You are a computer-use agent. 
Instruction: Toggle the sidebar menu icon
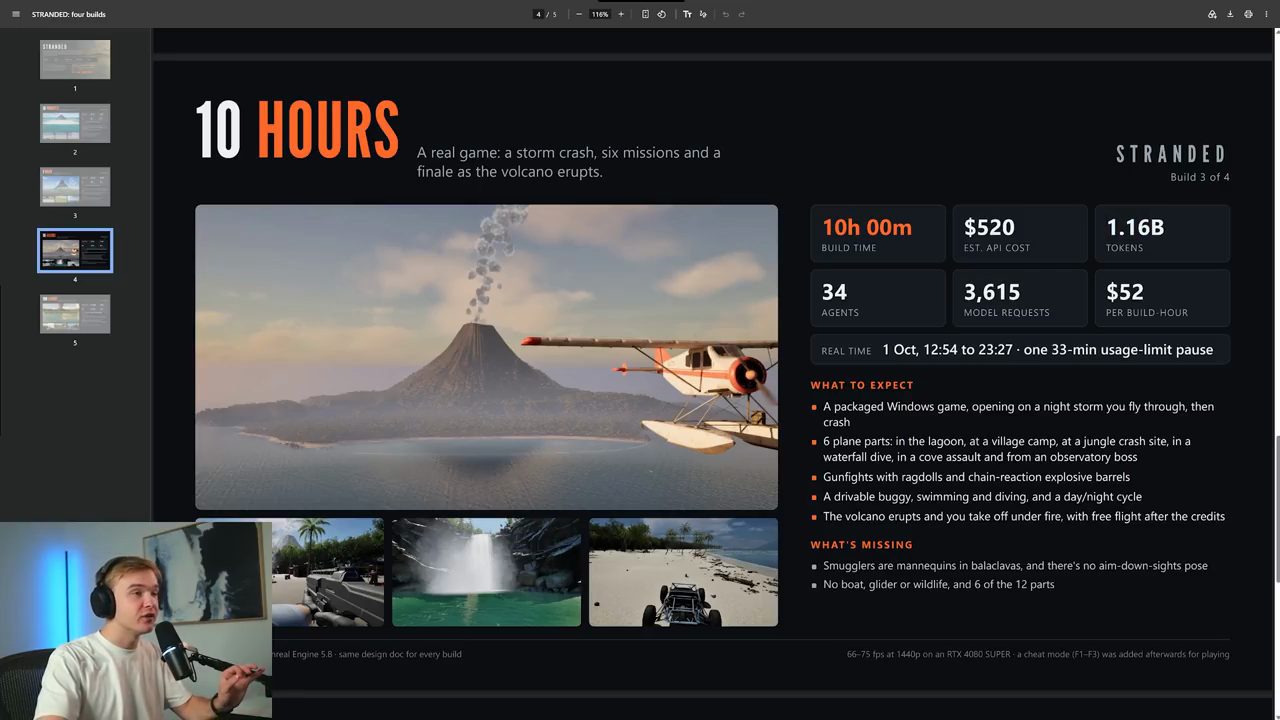click(x=15, y=14)
